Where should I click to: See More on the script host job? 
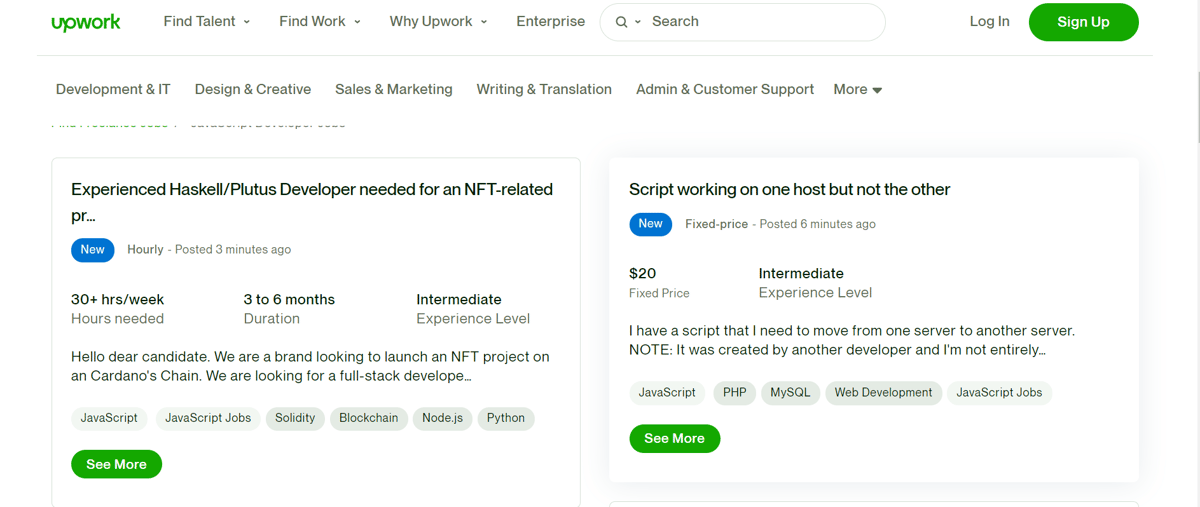(x=674, y=439)
